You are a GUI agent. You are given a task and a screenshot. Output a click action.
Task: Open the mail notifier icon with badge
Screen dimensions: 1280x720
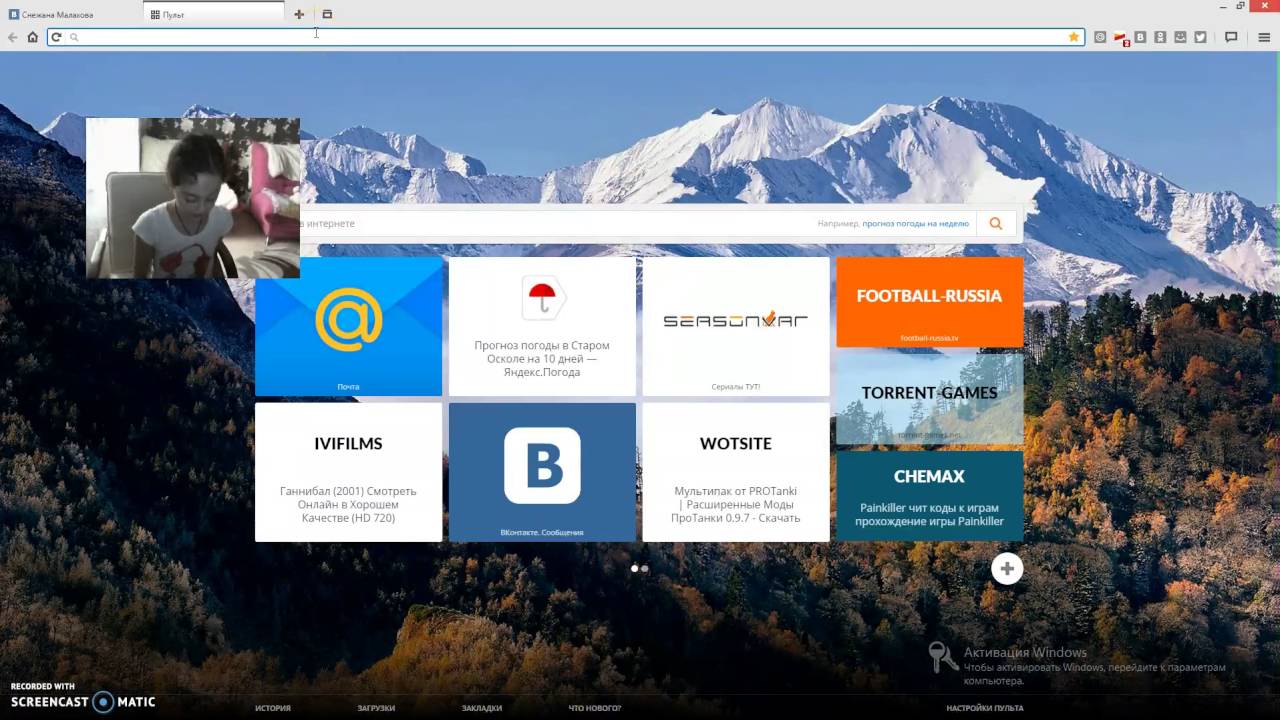1121,38
